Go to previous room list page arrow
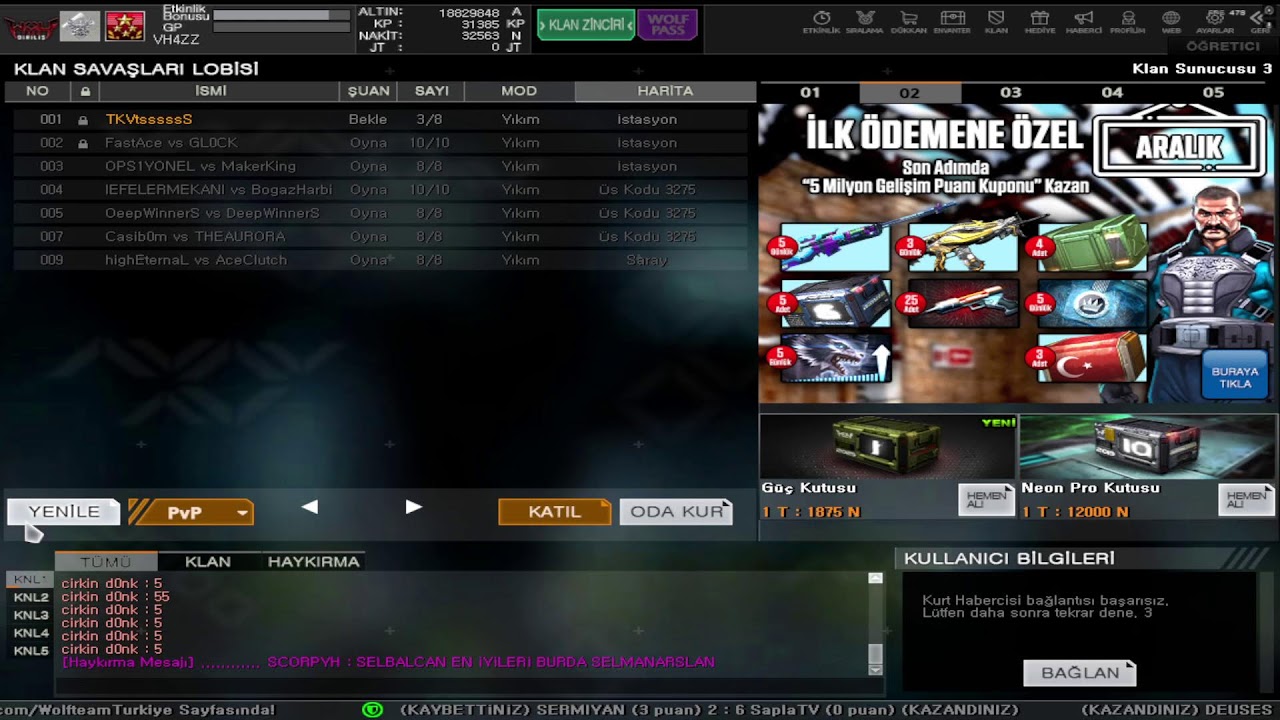1280x720 pixels. [310, 507]
